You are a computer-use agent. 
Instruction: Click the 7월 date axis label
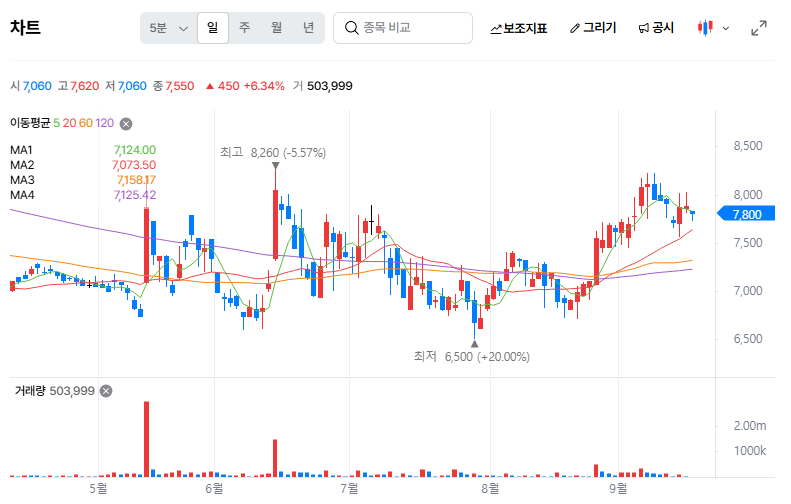tap(349, 488)
